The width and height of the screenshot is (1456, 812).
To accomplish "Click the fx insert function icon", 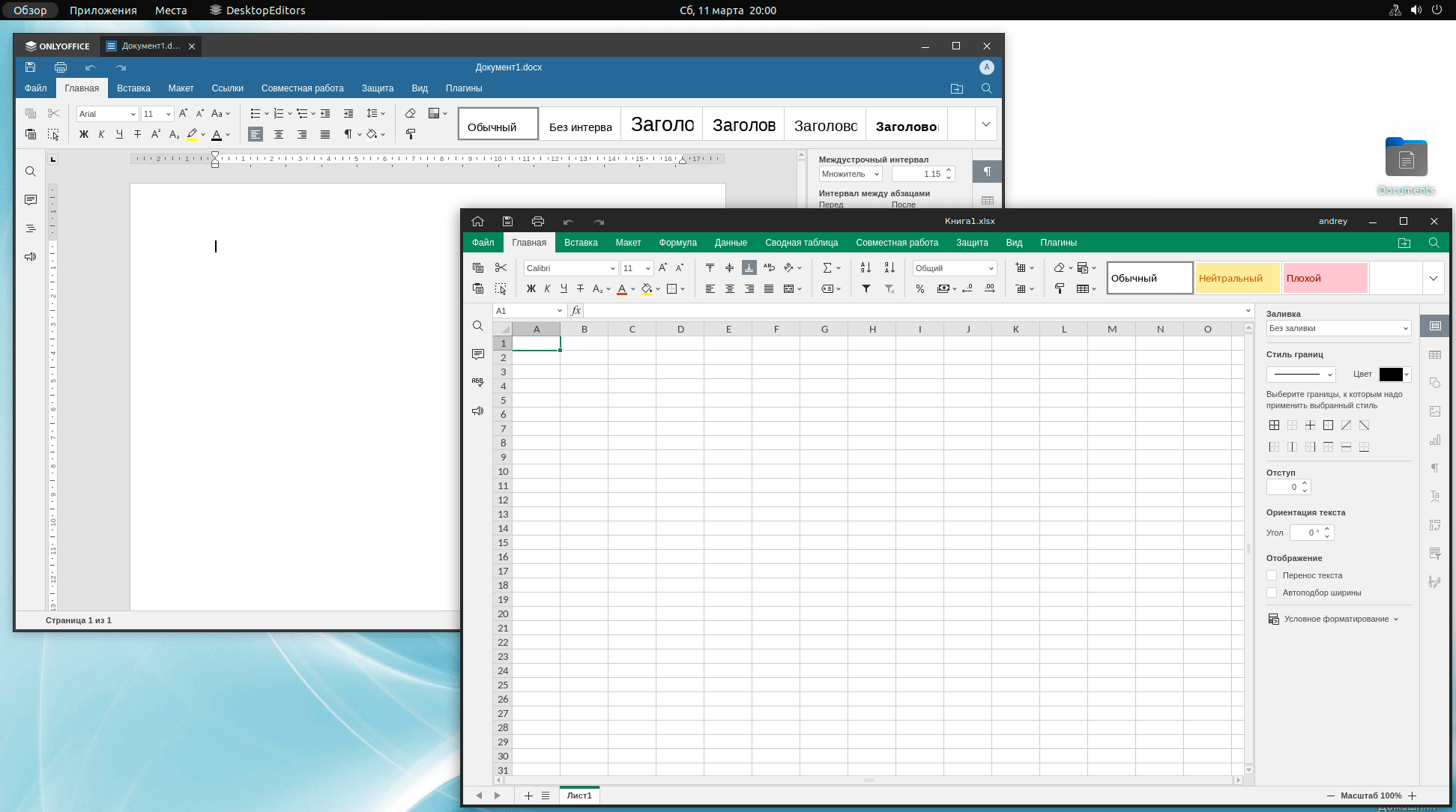I will click(576, 311).
